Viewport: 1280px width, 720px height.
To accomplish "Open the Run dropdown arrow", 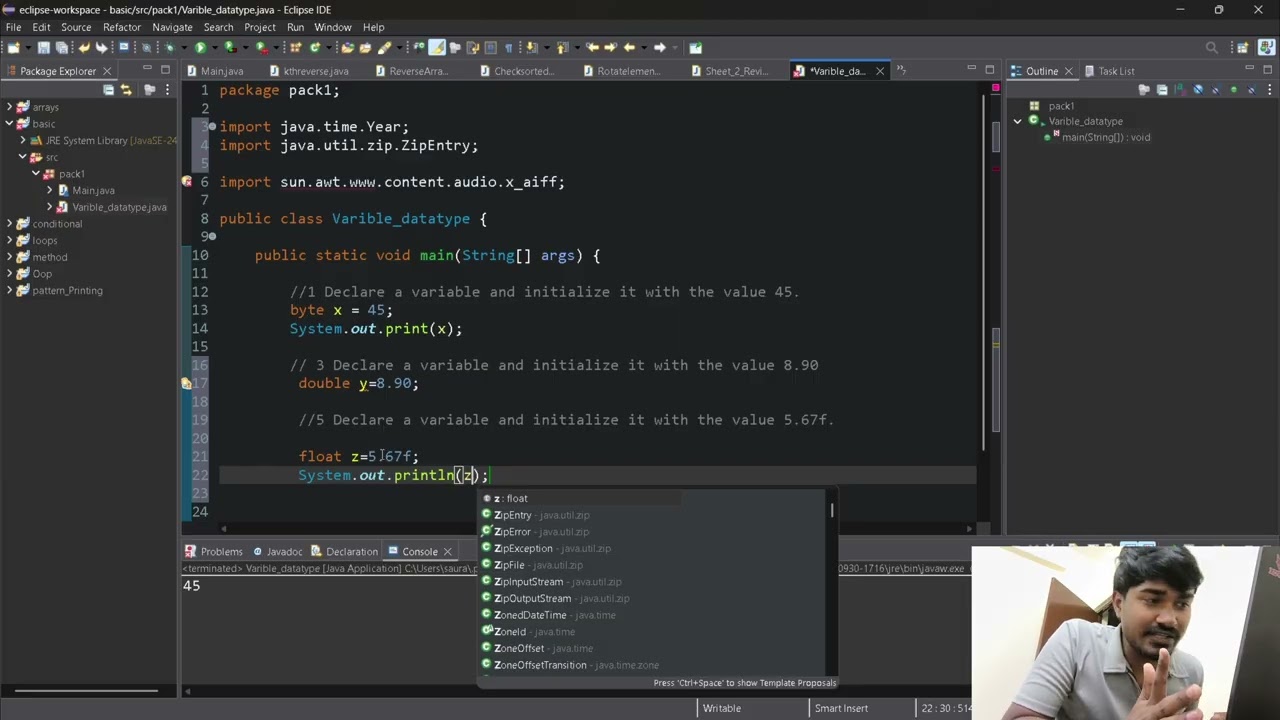I will point(214,47).
